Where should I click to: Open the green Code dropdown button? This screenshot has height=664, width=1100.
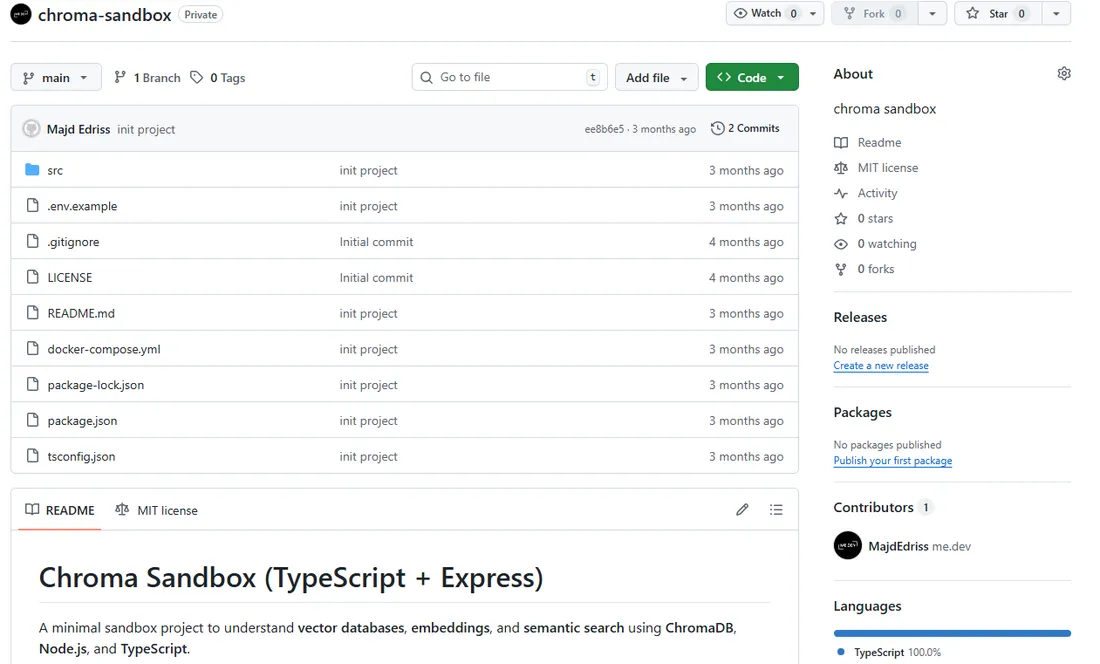pos(752,77)
